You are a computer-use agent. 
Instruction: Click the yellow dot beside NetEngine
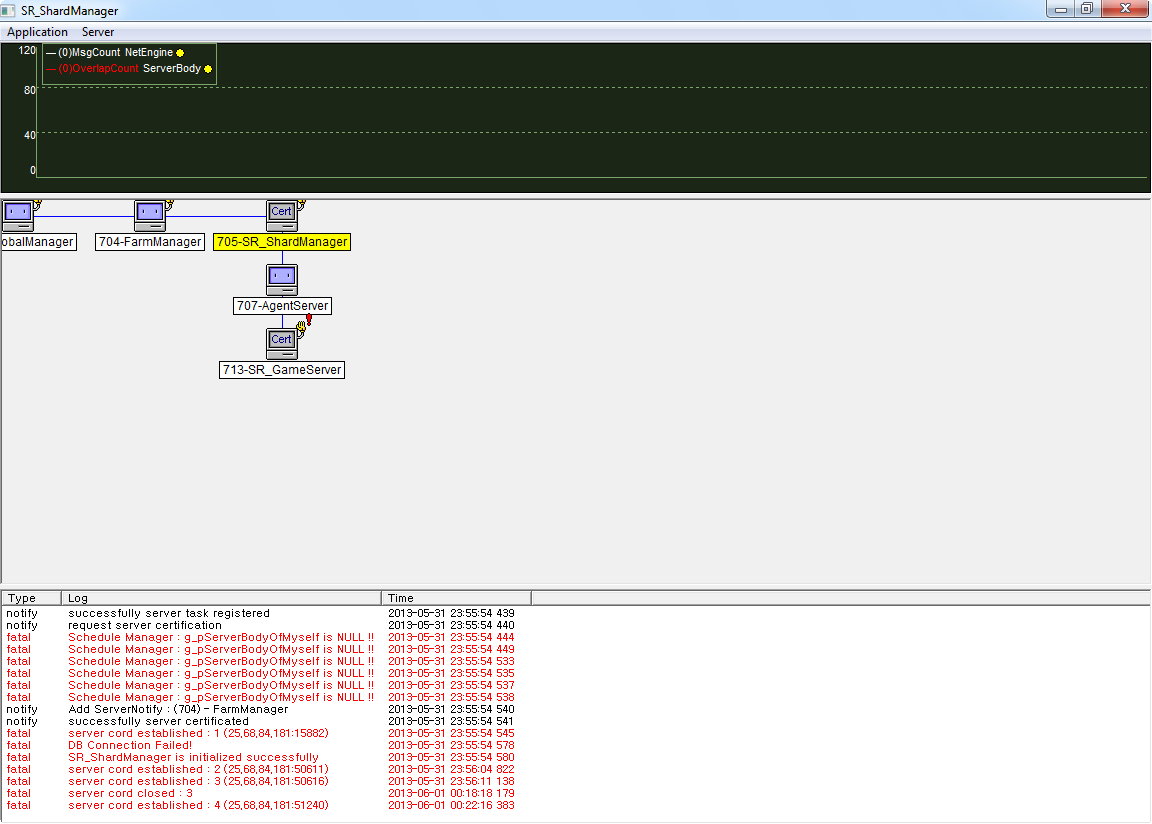coord(180,53)
